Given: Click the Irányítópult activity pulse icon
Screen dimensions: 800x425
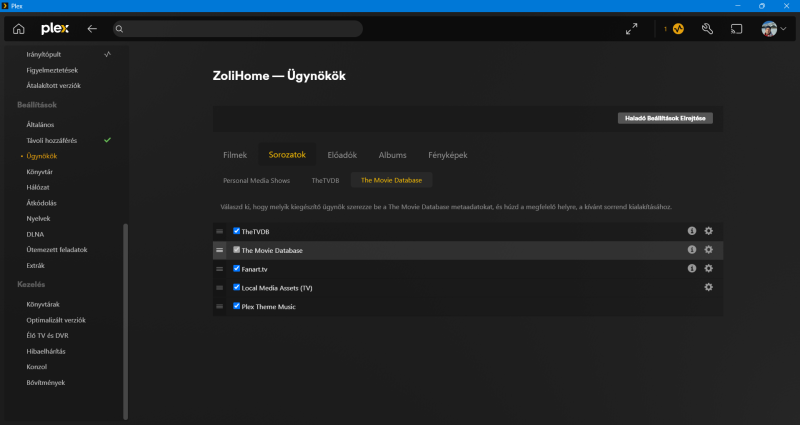Looking at the screenshot, I should [107, 54].
